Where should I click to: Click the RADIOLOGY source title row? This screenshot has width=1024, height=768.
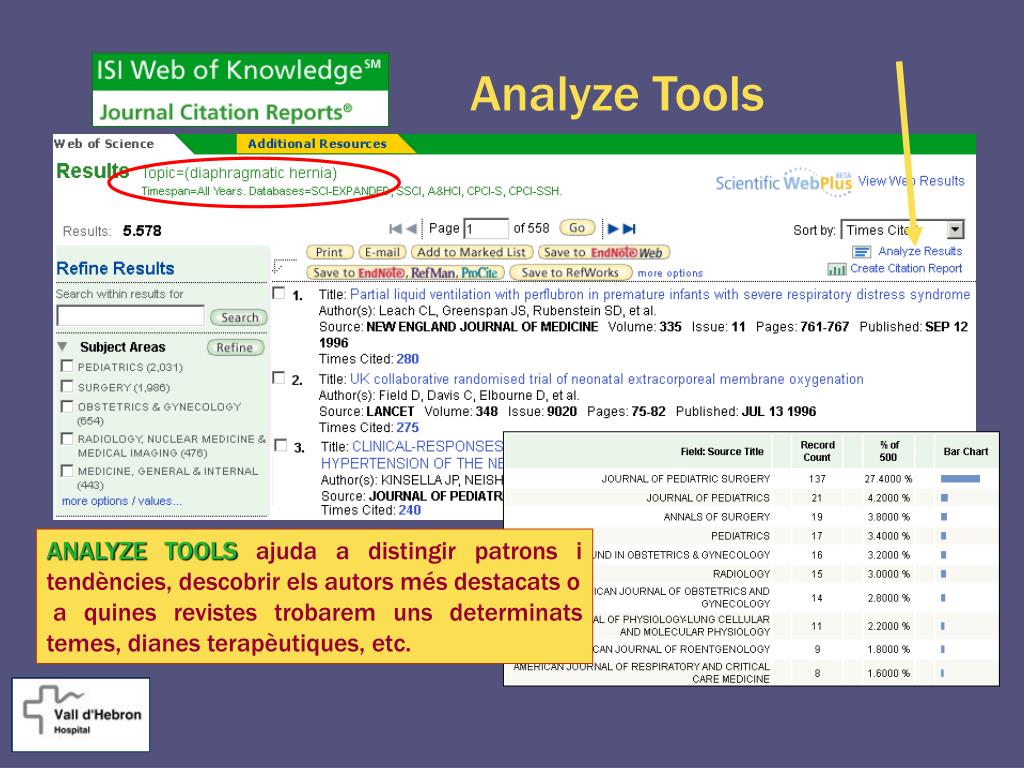[x=751, y=574]
